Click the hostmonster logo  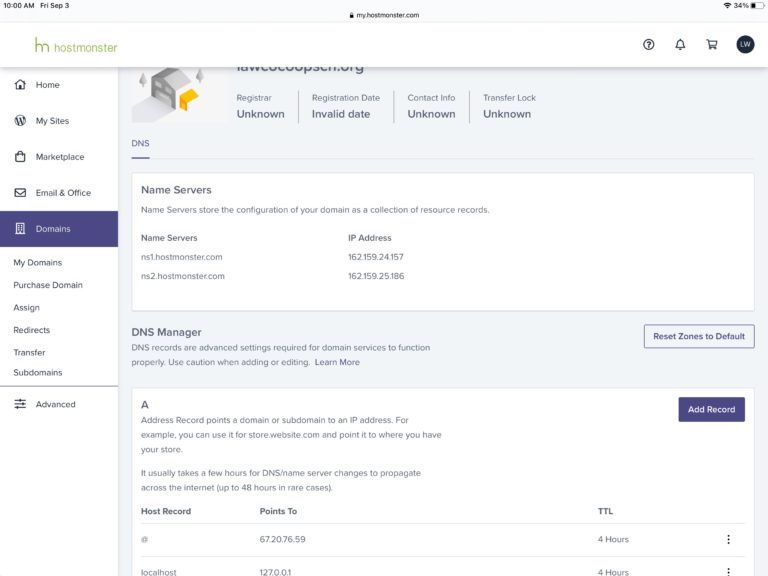coord(76,46)
